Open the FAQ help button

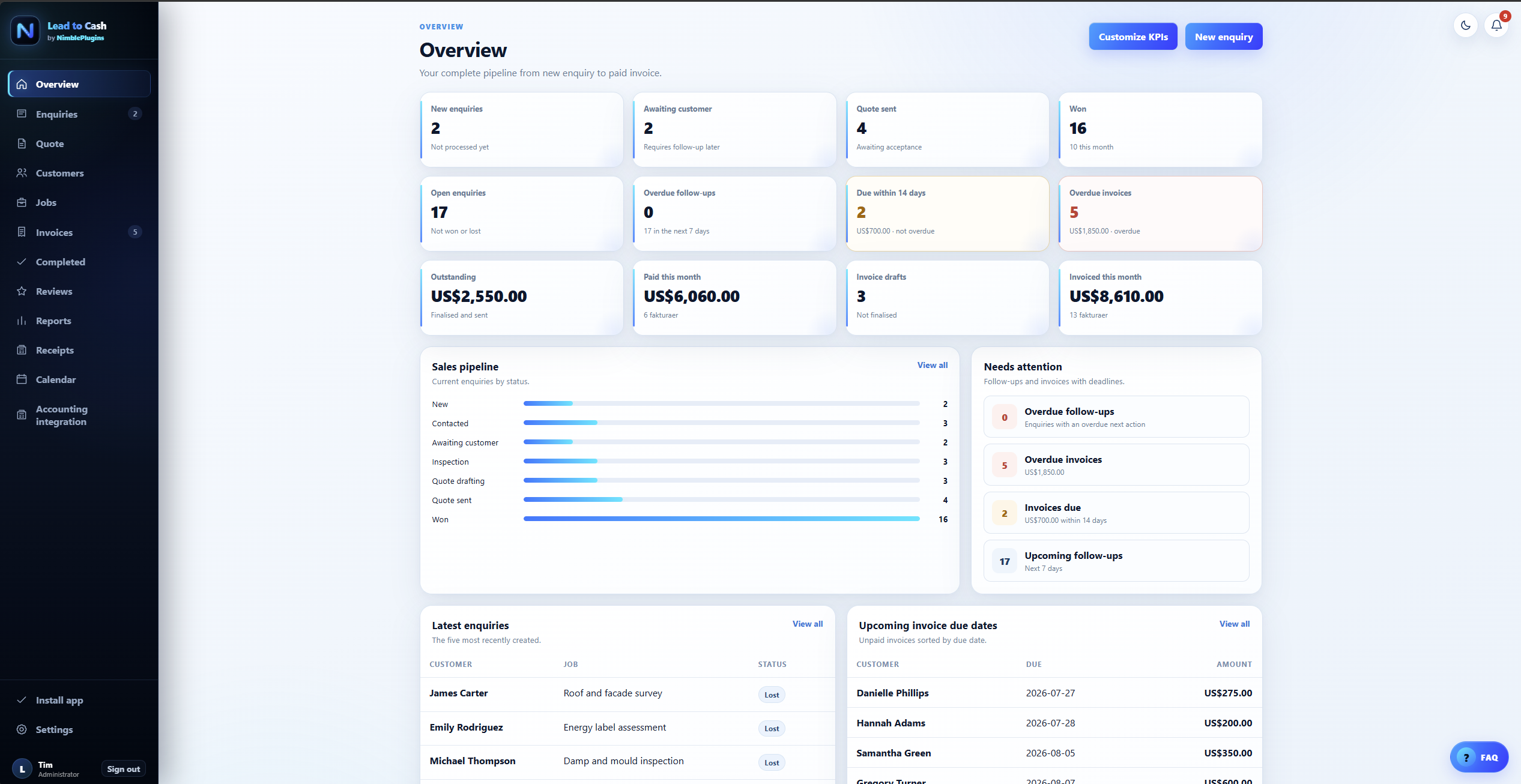point(1479,758)
